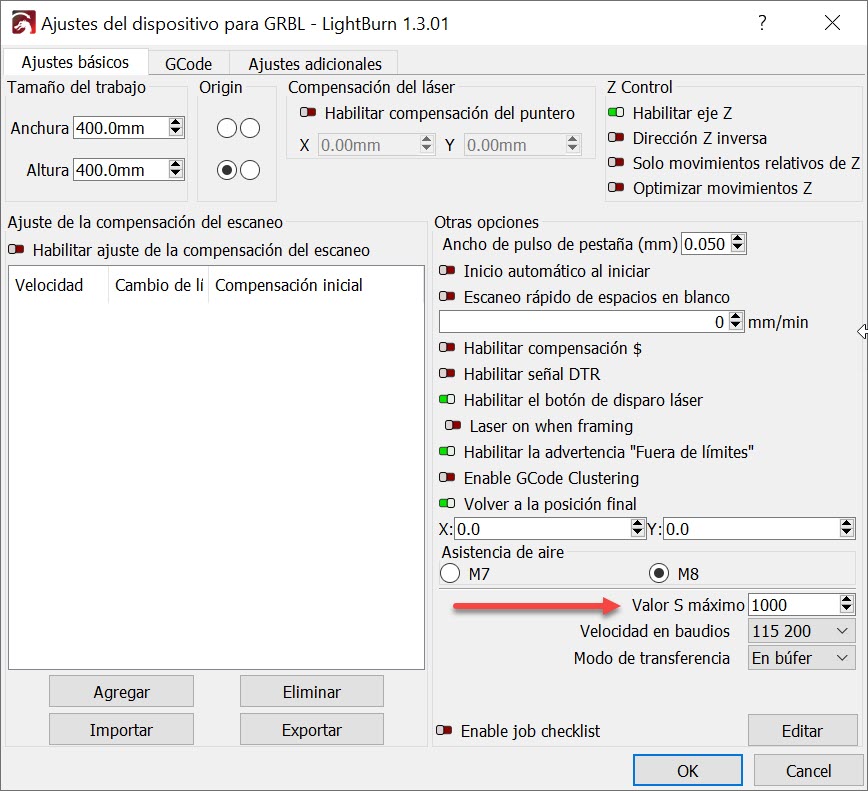Enable Optimizar movimientos Z

(x=616, y=188)
